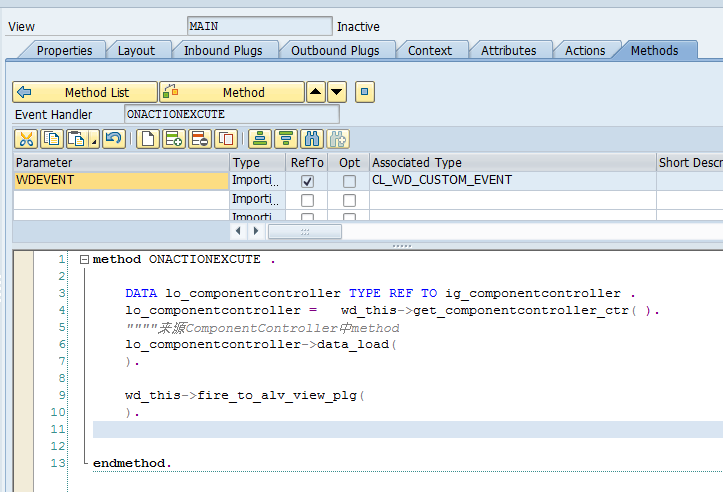The height and width of the screenshot is (492, 723).
Task: Click the Parameter column header
Action: 121,162
